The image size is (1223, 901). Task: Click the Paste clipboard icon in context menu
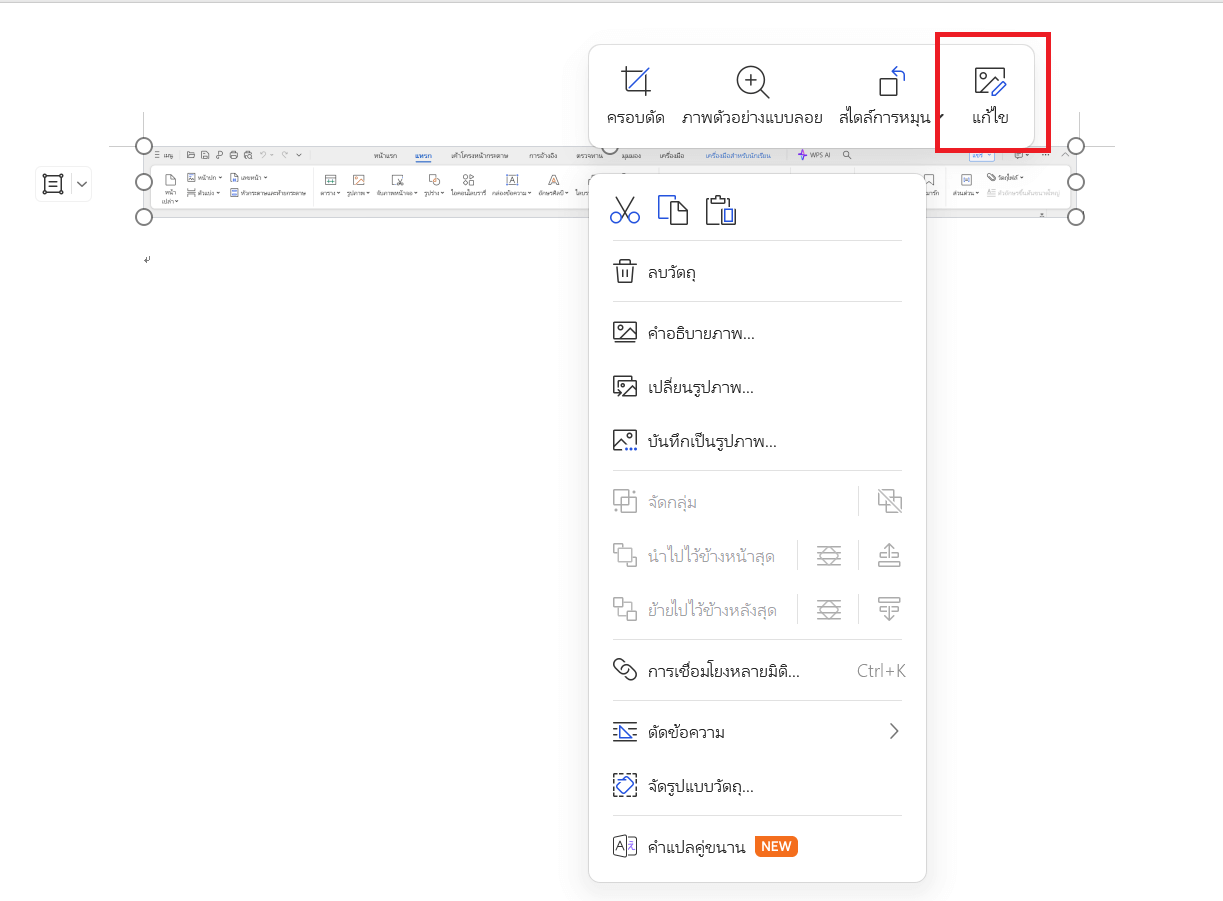720,209
